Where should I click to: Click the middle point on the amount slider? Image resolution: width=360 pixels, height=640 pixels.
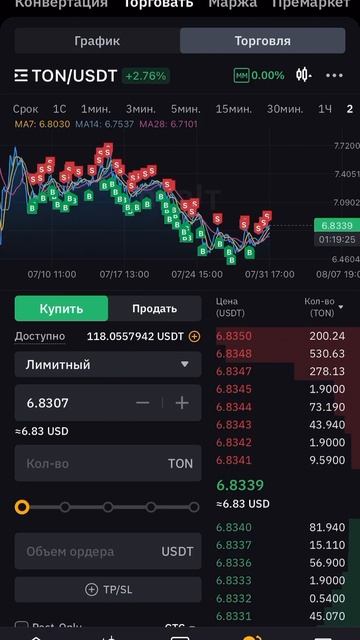click(x=108, y=507)
